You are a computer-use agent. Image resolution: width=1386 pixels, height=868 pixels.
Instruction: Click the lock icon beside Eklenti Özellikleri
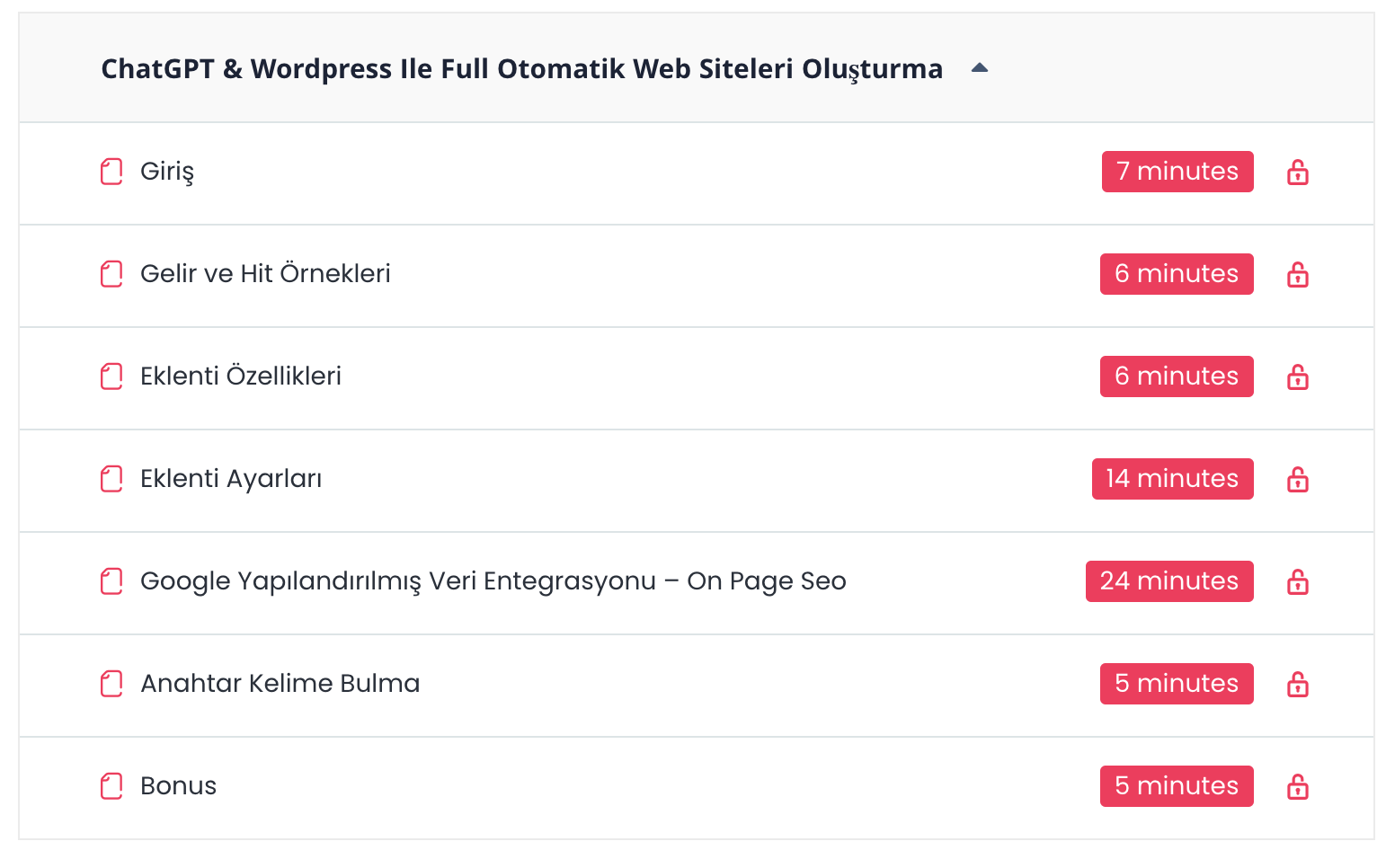pyautogui.click(x=1297, y=376)
